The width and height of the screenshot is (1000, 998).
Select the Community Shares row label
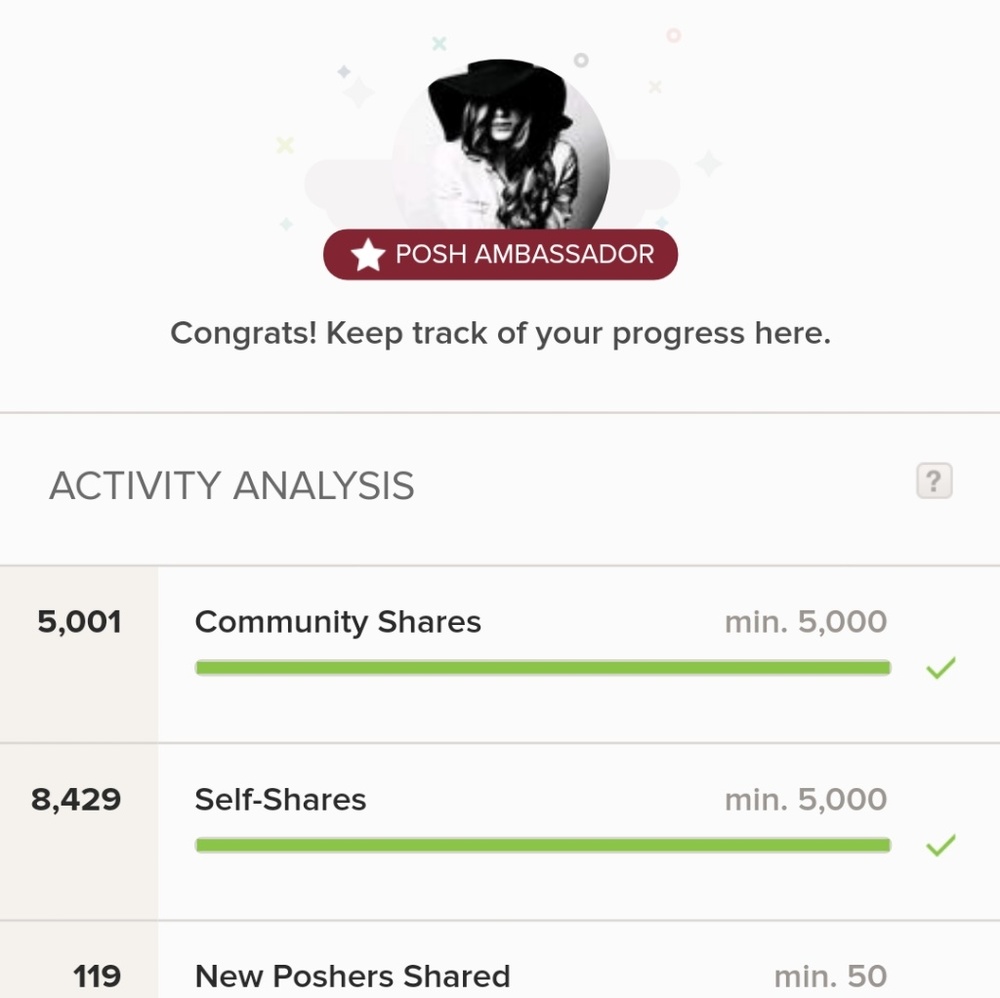coord(338,622)
